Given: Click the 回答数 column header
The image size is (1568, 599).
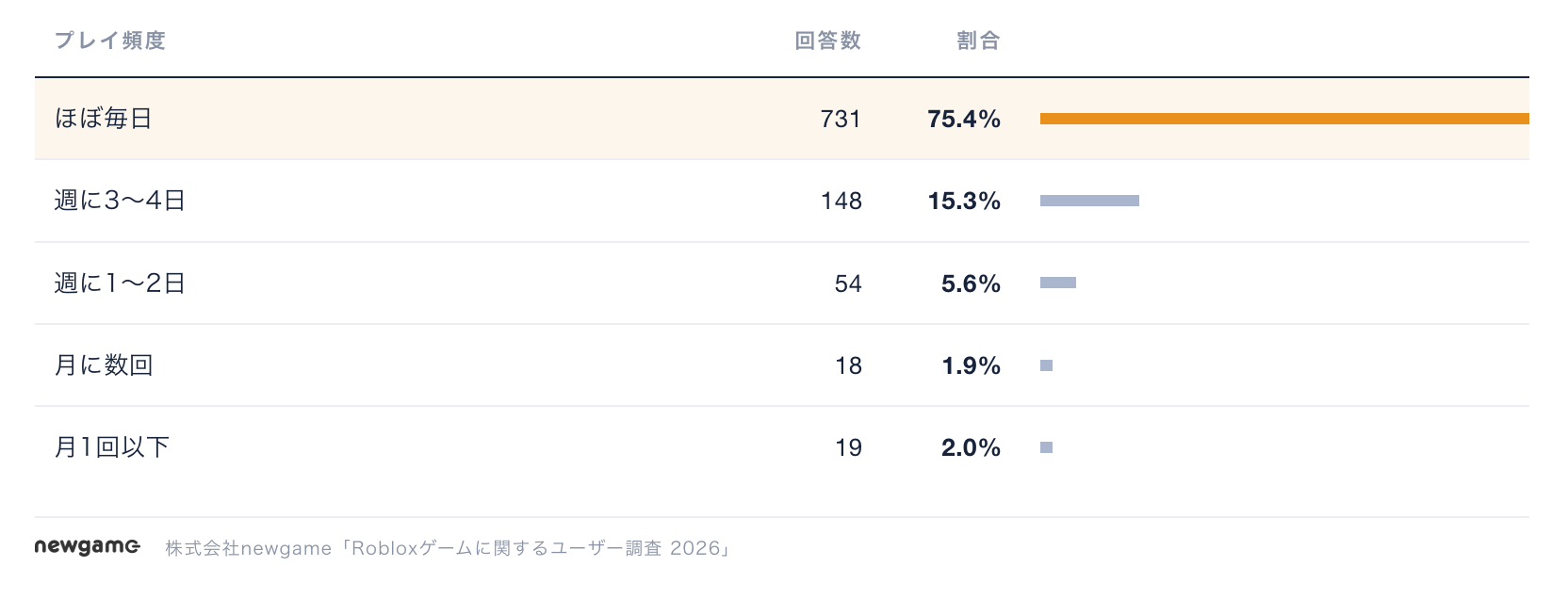Looking at the screenshot, I should coord(828,40).
